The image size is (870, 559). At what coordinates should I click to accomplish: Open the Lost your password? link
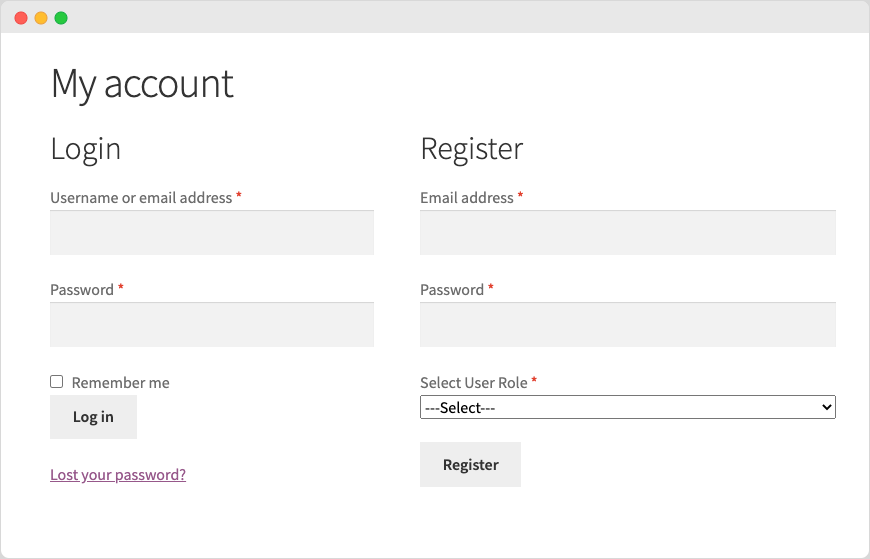118,475
